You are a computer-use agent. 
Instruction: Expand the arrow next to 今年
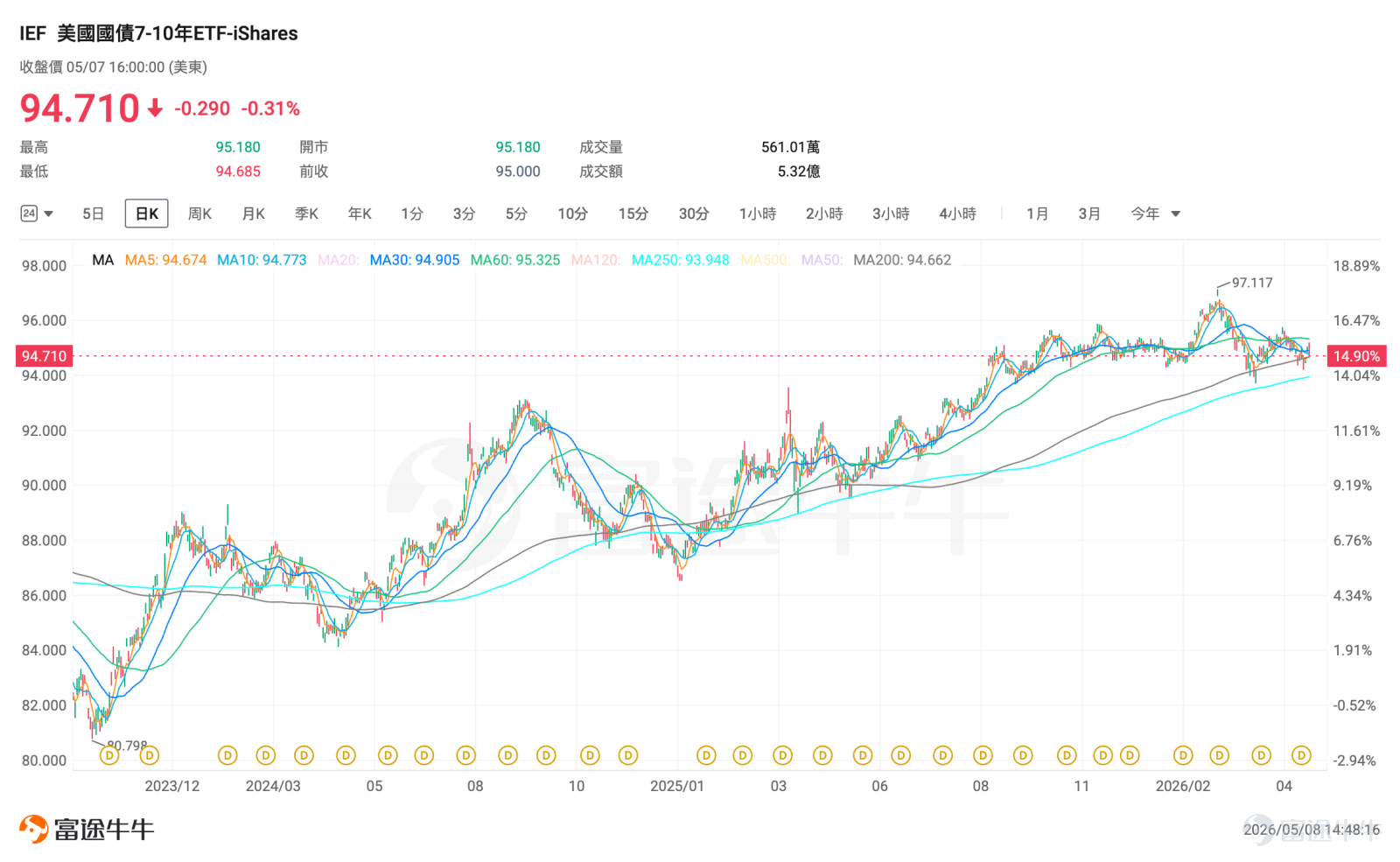click(1175, 214)
